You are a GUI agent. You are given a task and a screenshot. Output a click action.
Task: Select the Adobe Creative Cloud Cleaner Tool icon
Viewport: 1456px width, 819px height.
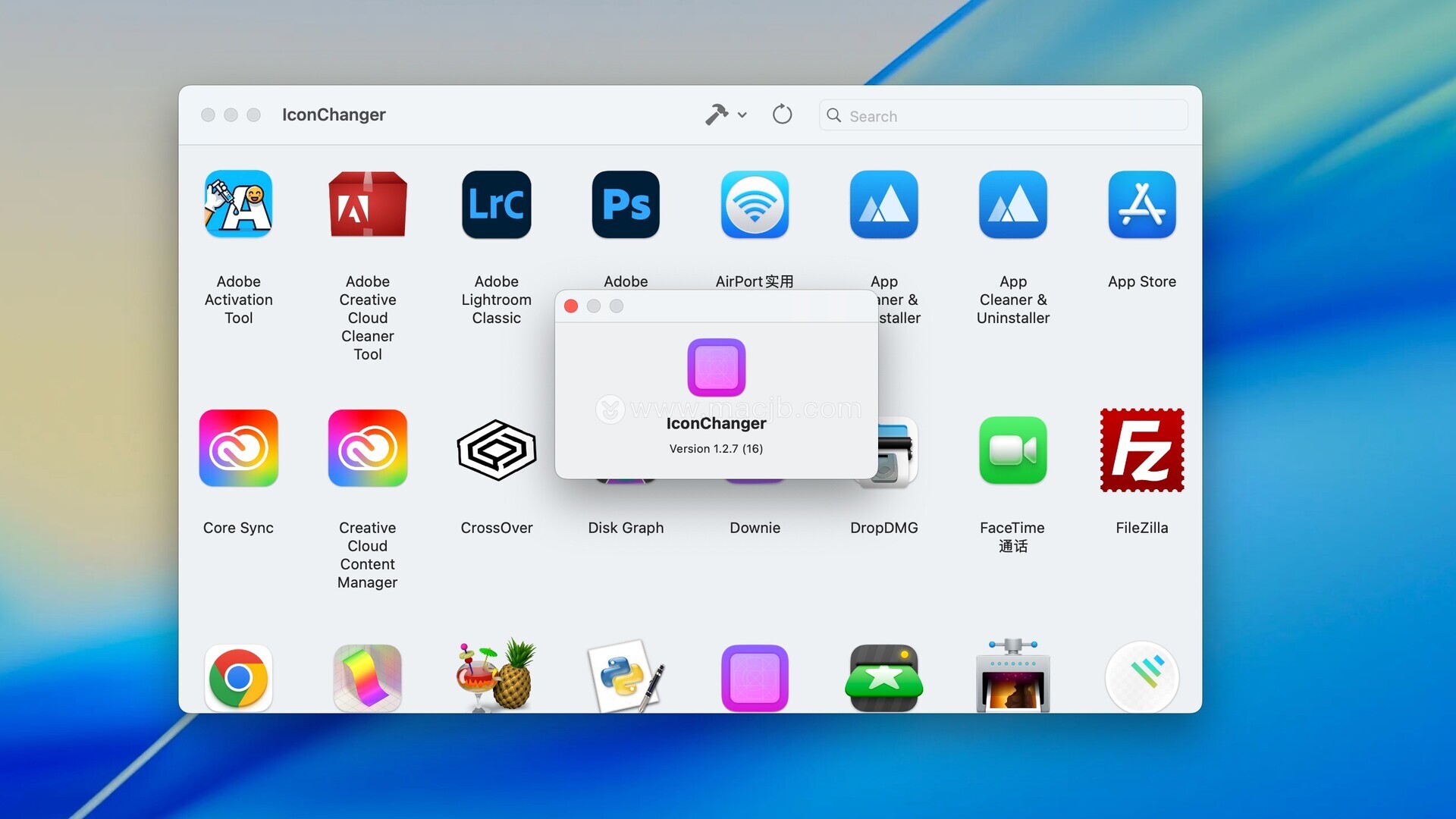click(x=368, y=205)
